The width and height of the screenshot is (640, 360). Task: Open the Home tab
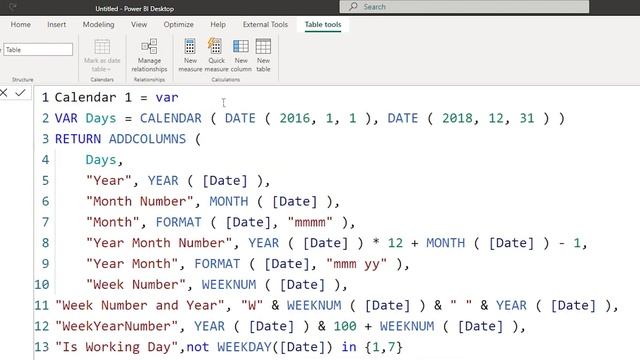20,24
